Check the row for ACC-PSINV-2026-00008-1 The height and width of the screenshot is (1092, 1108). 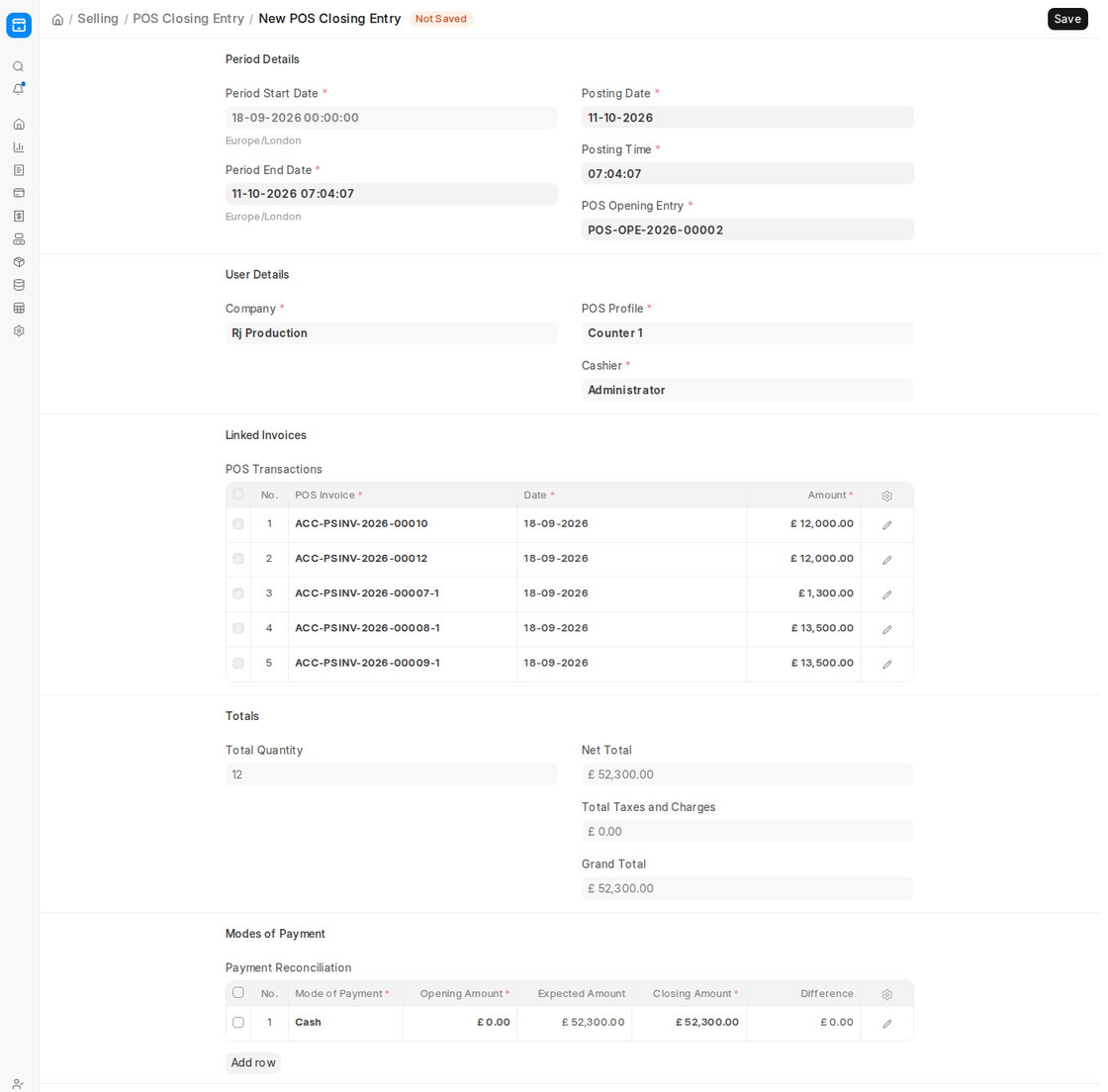(238, 628)
